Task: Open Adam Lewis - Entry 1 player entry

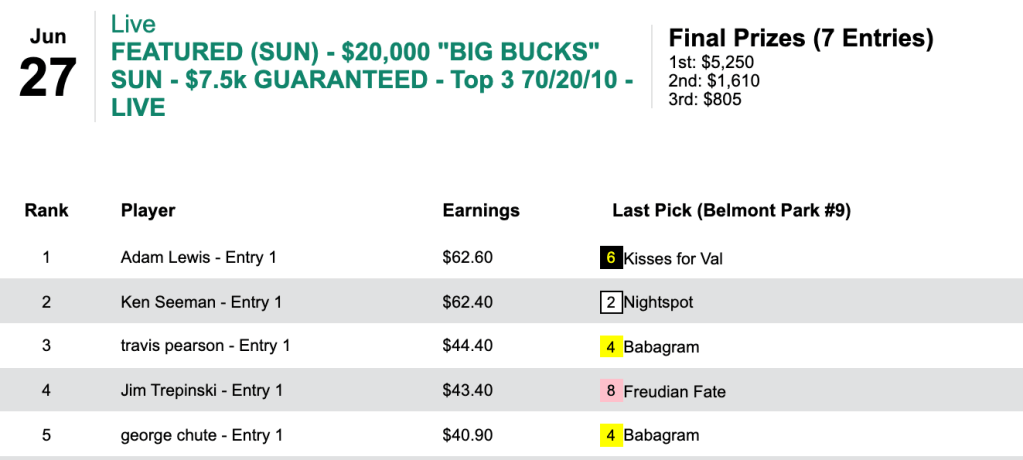Action: tap(198, 258)
